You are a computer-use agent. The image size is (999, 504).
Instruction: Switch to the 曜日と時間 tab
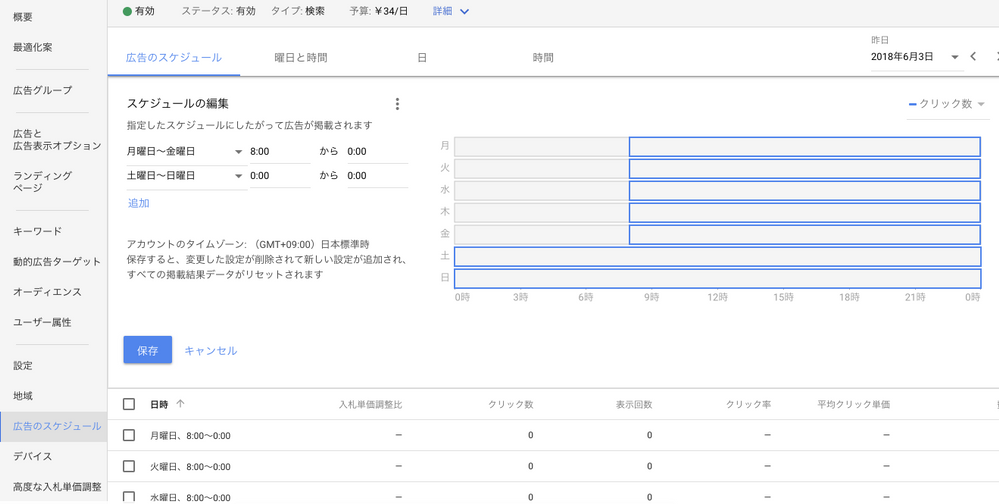pyautogui.click(x=301, y=57)
